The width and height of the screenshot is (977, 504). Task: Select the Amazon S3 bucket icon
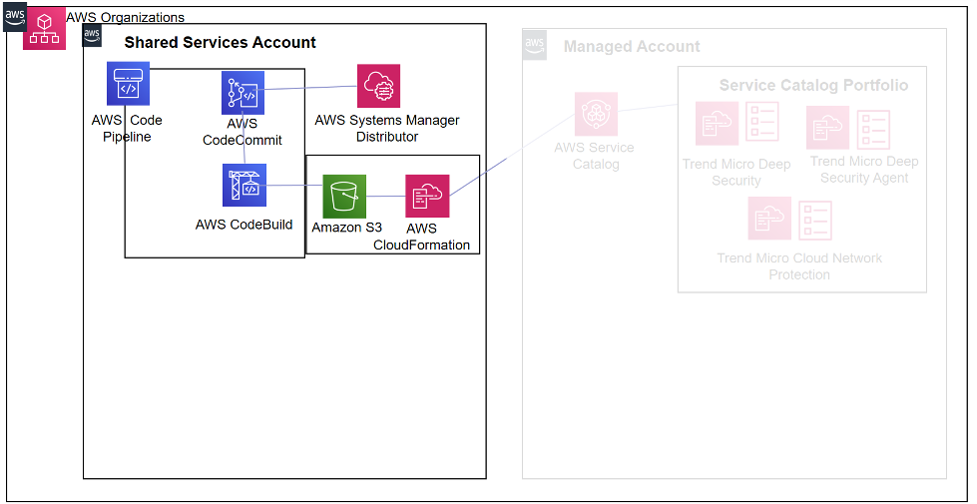coord(344,196)
